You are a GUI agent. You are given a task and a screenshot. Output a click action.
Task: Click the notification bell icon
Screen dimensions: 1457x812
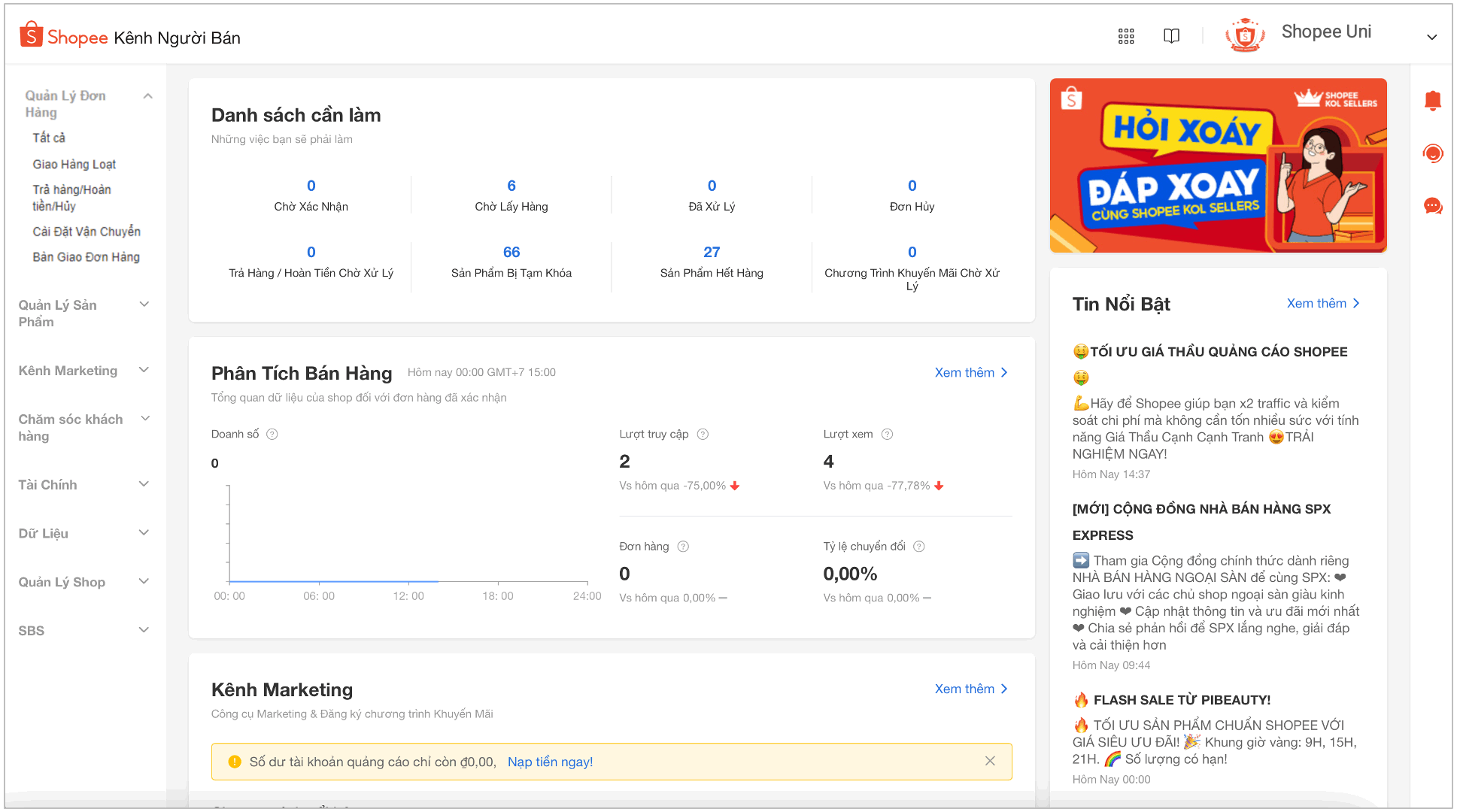point(1432,101)
